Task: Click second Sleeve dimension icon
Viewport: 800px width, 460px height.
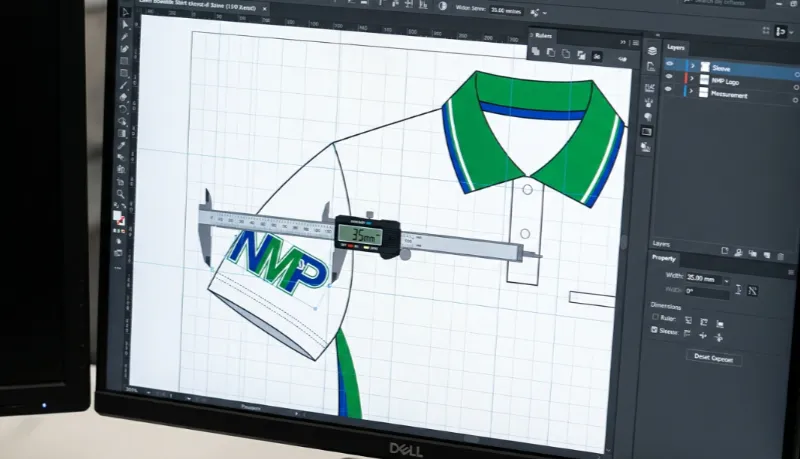Action: click(x=703, y=335)
